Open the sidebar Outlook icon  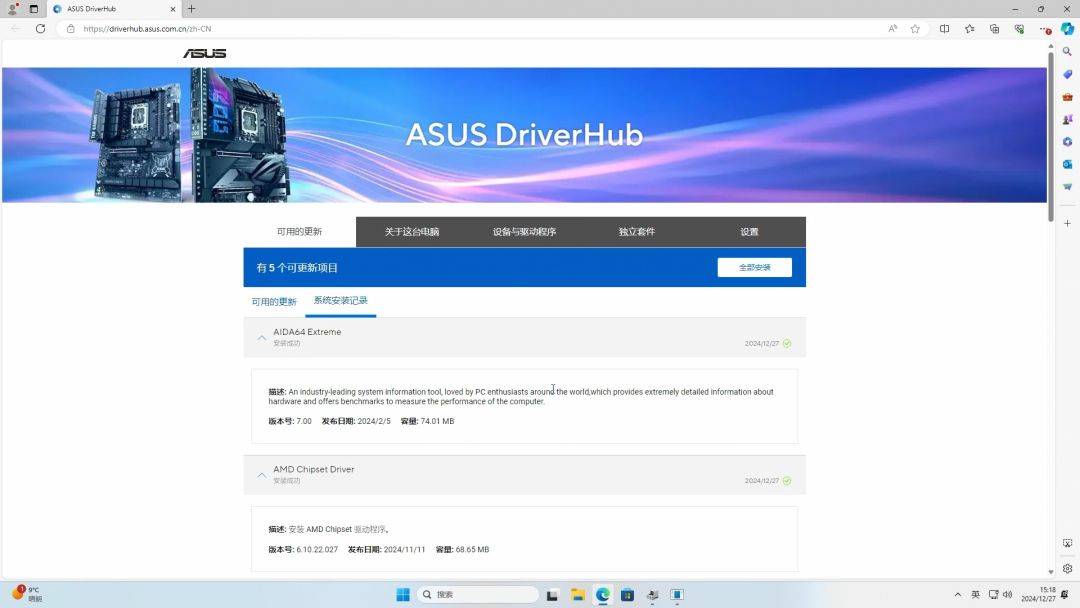pyautogui.click(x=1067, y=164)
